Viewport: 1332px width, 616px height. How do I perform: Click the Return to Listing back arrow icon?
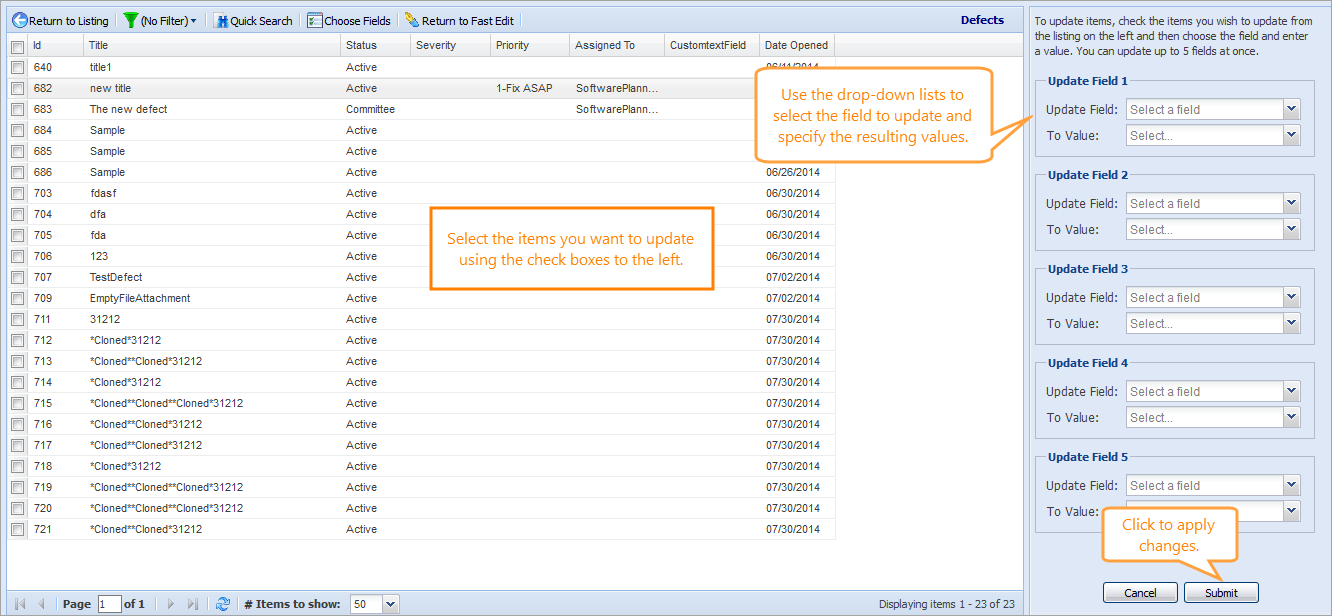(19, 20)
